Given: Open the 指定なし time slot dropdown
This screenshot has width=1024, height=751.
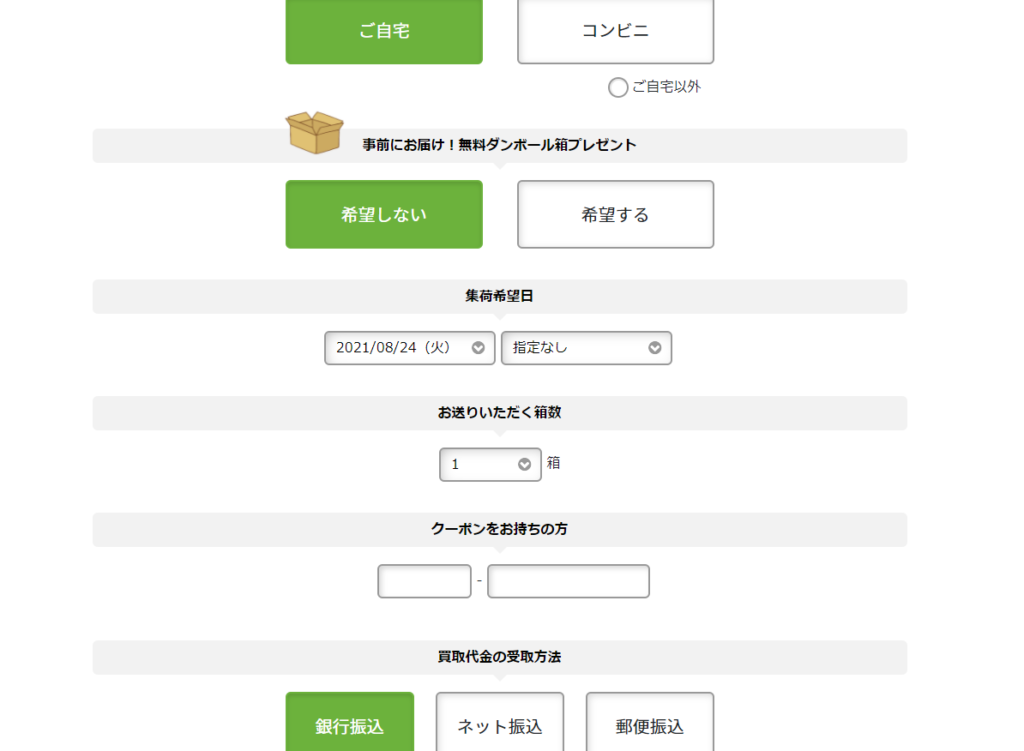Looking at the screenshot, I should tap(586, 348).
